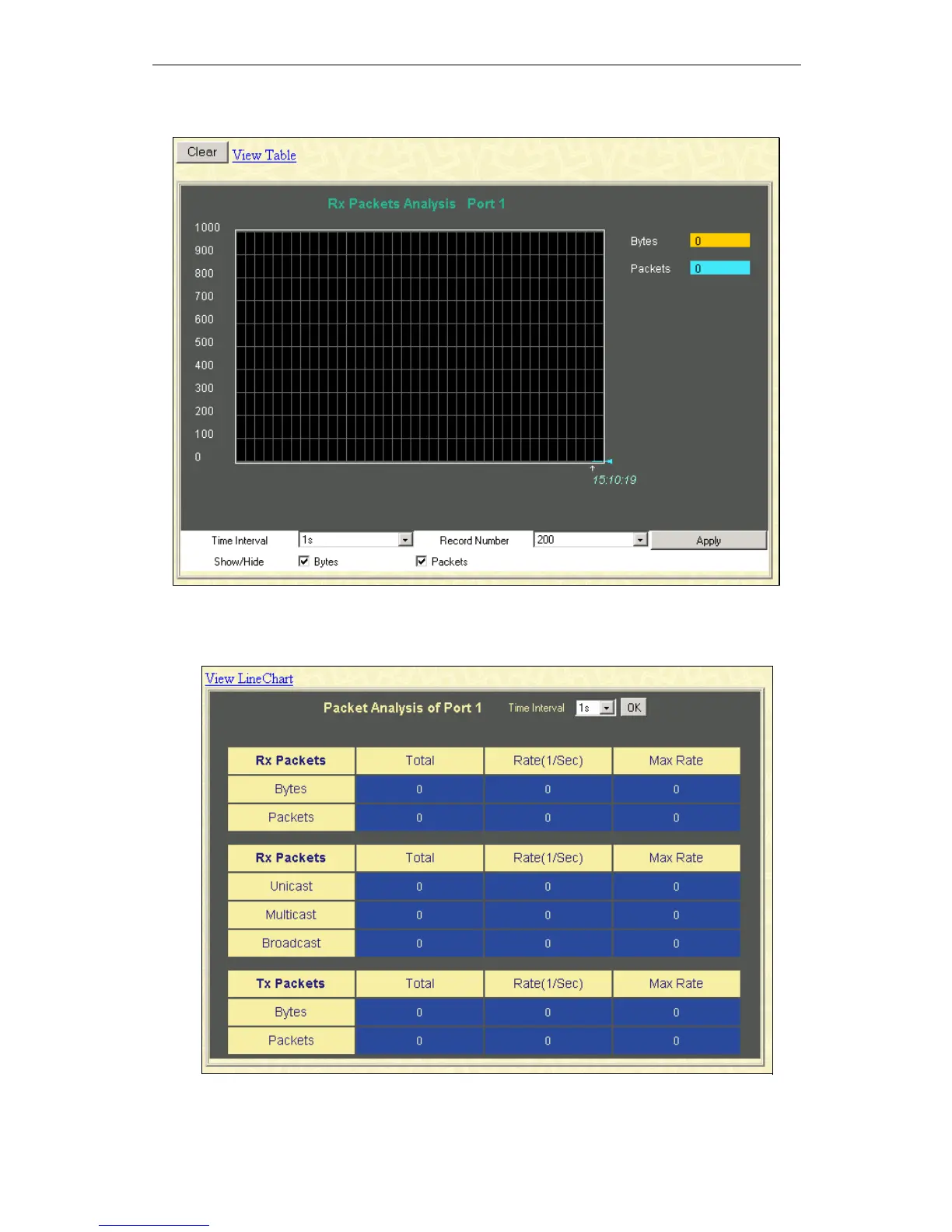Click the Rate(1/Sec) value in Multicast row
The image size is (952, 1232).
point(548,915)
